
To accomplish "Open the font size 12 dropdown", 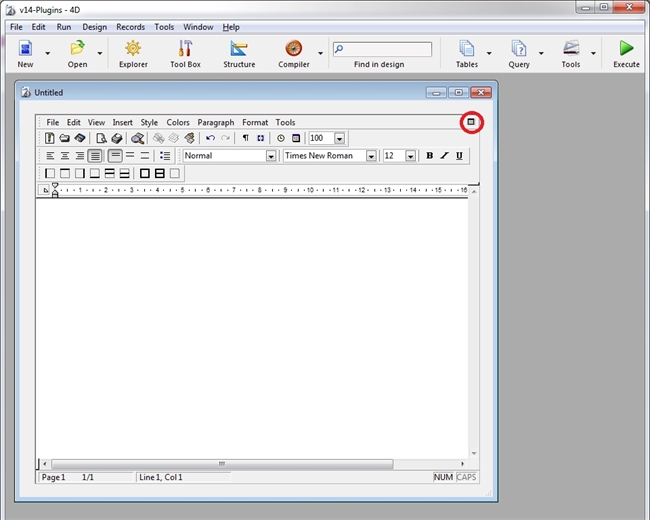I will coord(410,156).
